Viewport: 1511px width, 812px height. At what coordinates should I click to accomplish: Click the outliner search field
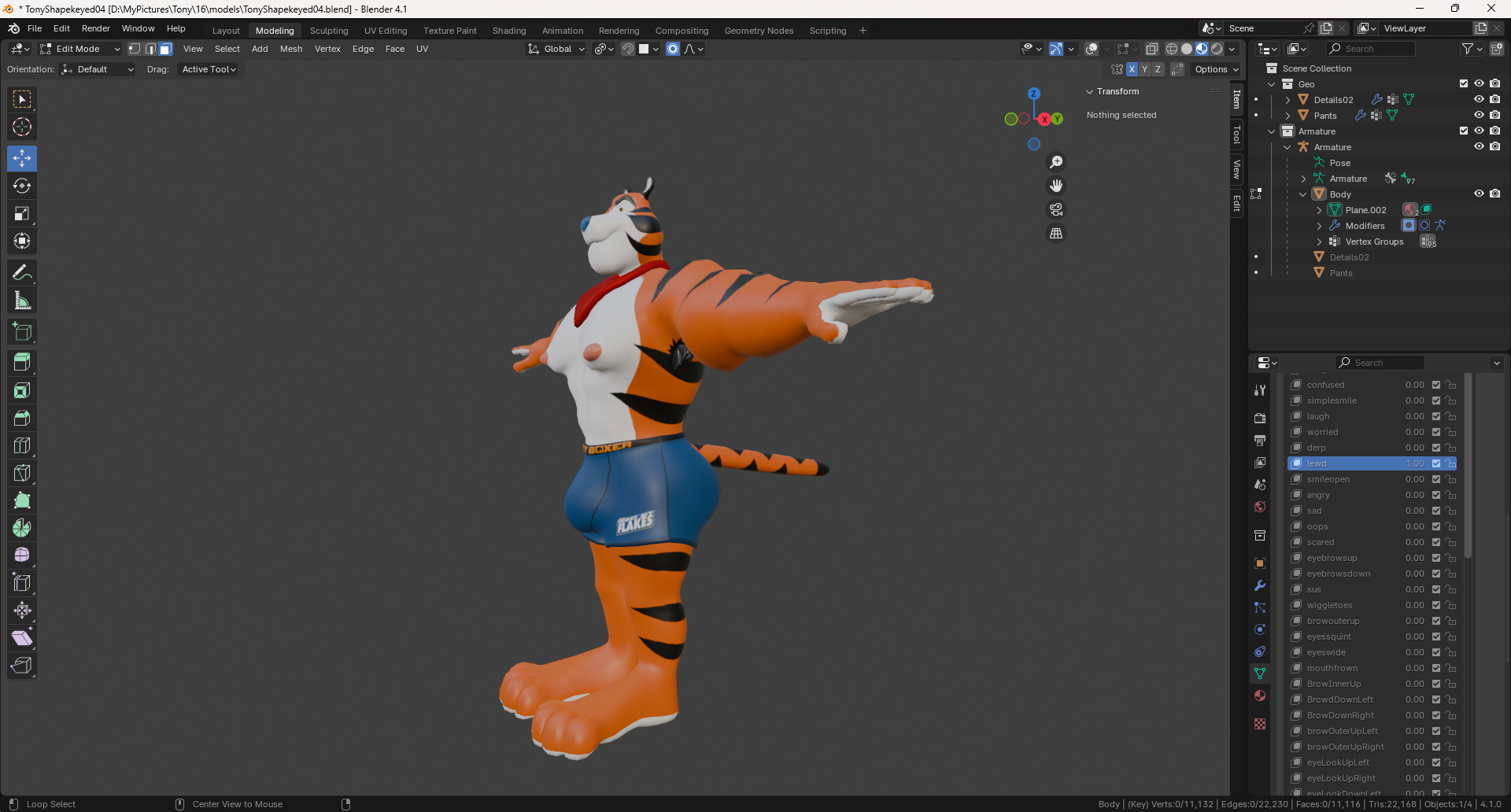pyautogui.click(x=1371, y=49)
